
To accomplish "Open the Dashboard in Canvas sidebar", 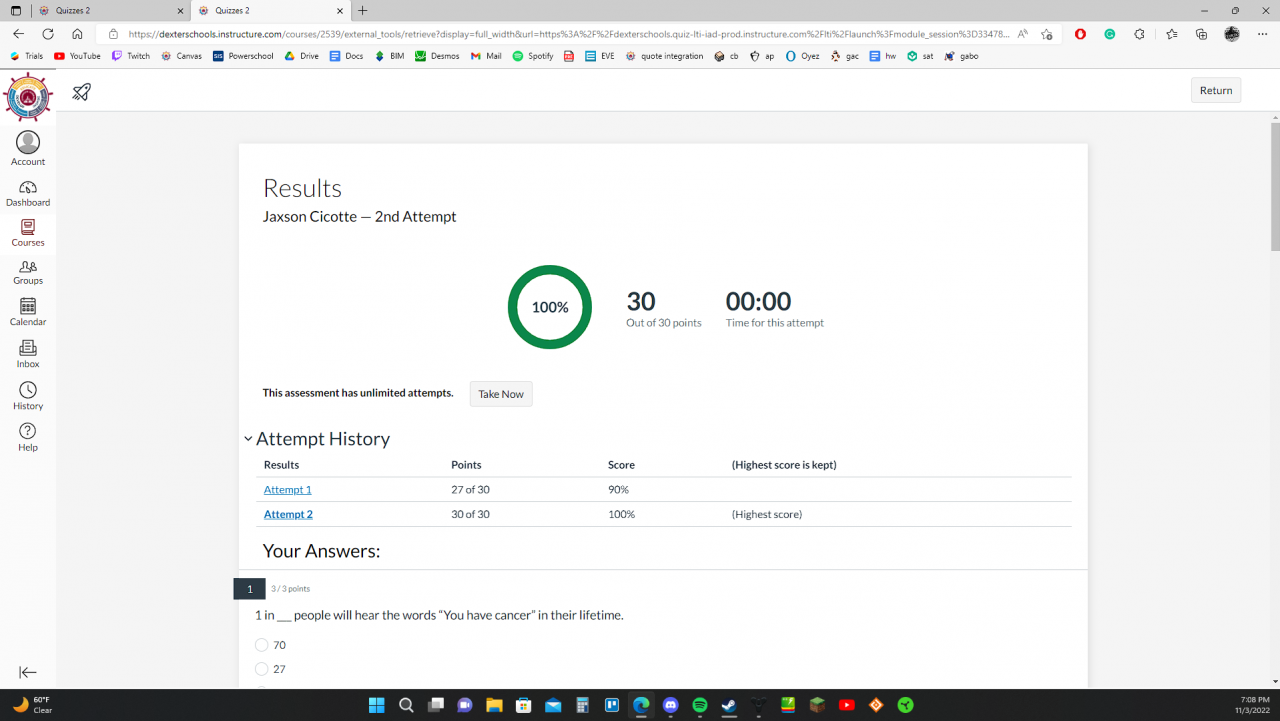I will pos(28,193).
